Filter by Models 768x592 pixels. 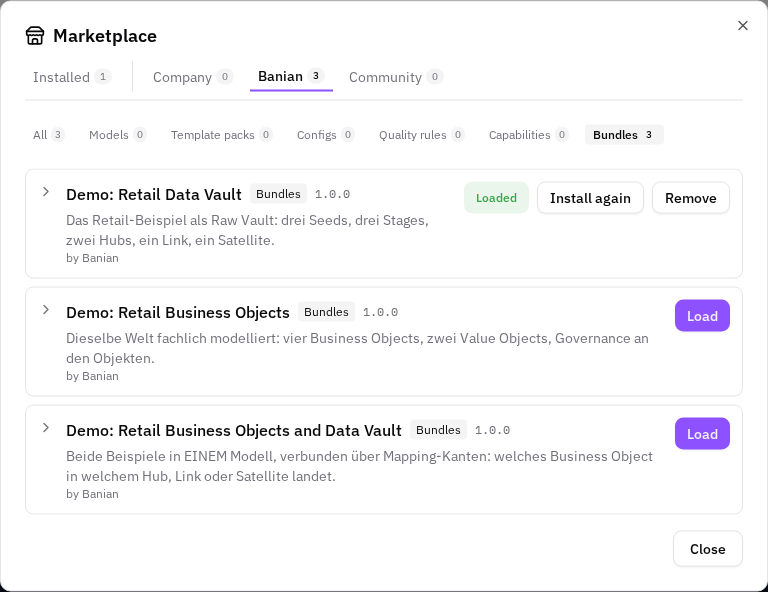coord(118,135)
